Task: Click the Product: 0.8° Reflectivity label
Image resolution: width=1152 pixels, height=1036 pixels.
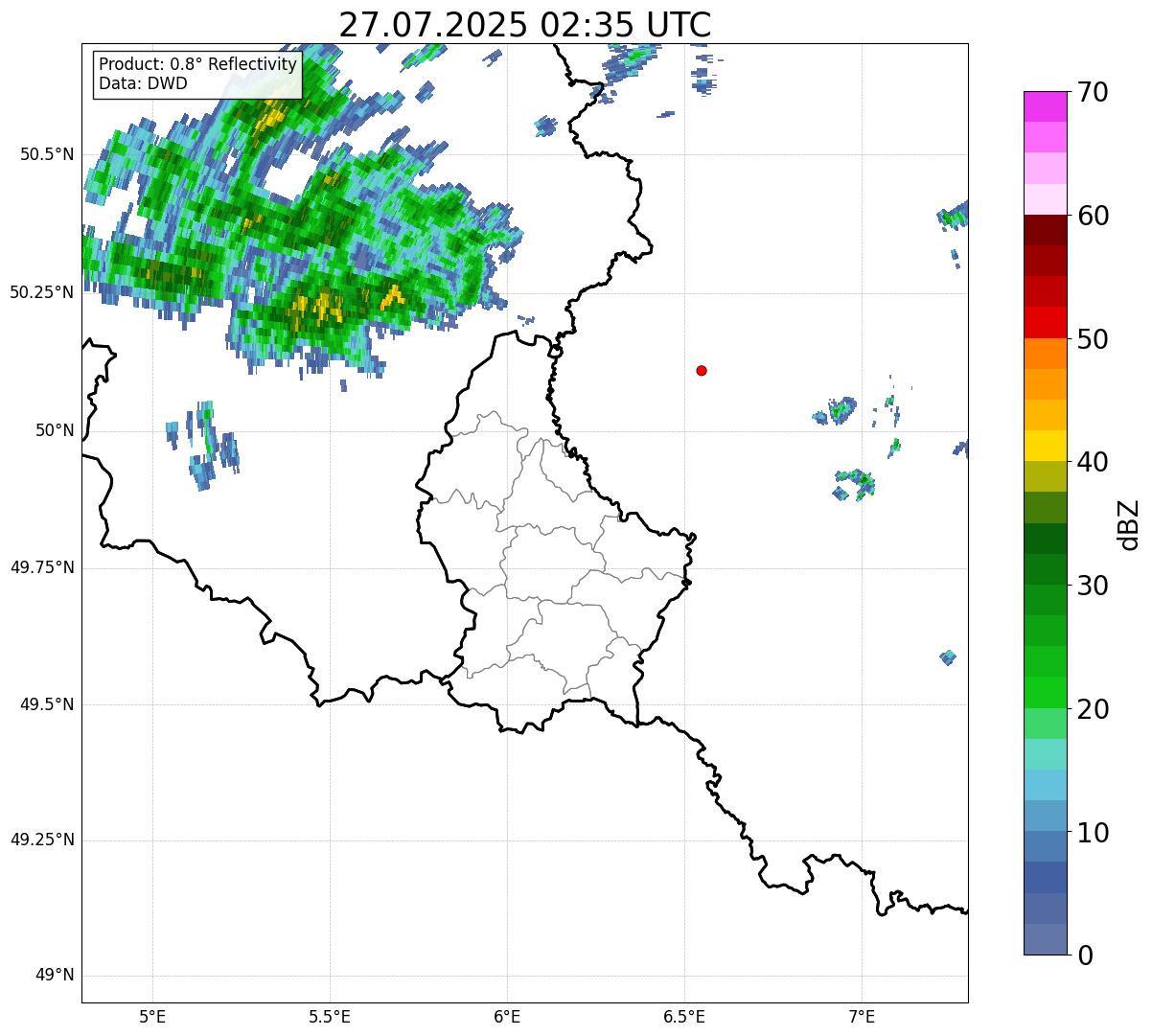Action: point(198,64)
